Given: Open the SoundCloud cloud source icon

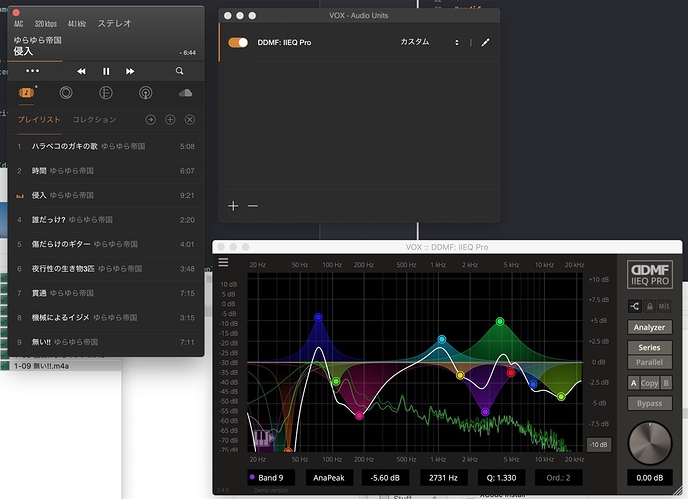Looking at the screenshot, I should tap(185, 93).
